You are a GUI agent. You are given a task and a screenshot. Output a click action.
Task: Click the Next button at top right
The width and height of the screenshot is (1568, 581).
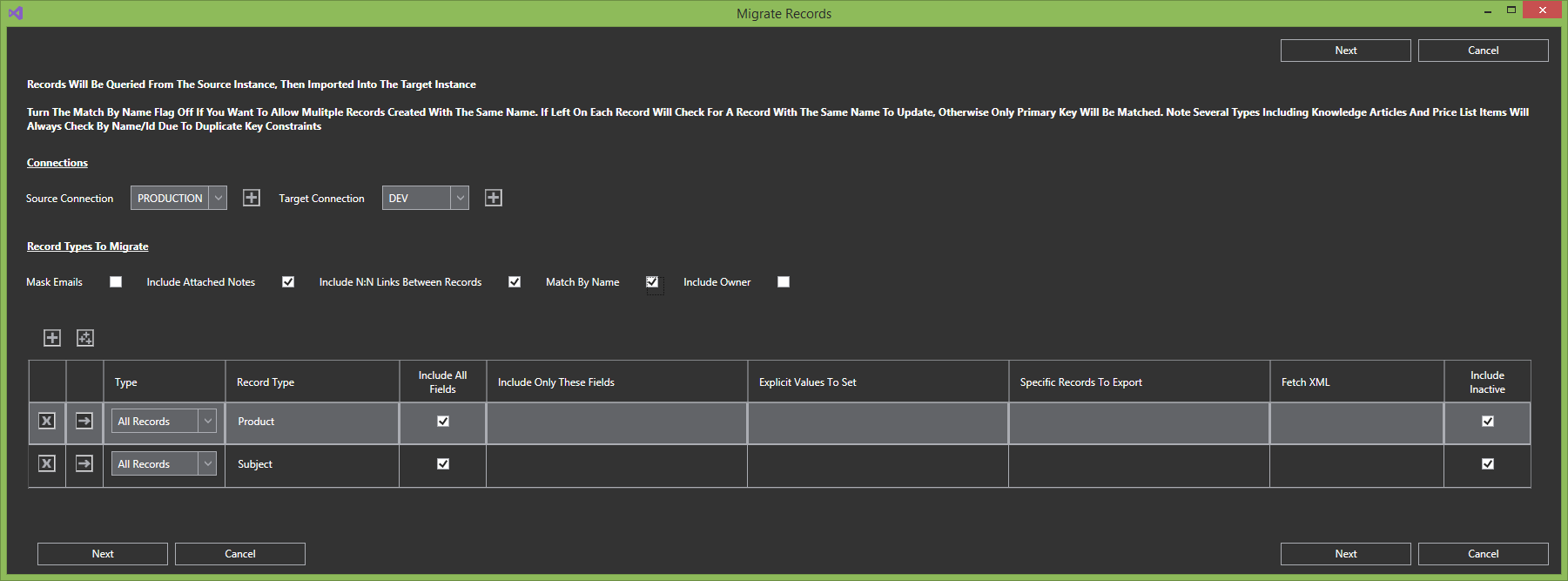click(1345, 51)
